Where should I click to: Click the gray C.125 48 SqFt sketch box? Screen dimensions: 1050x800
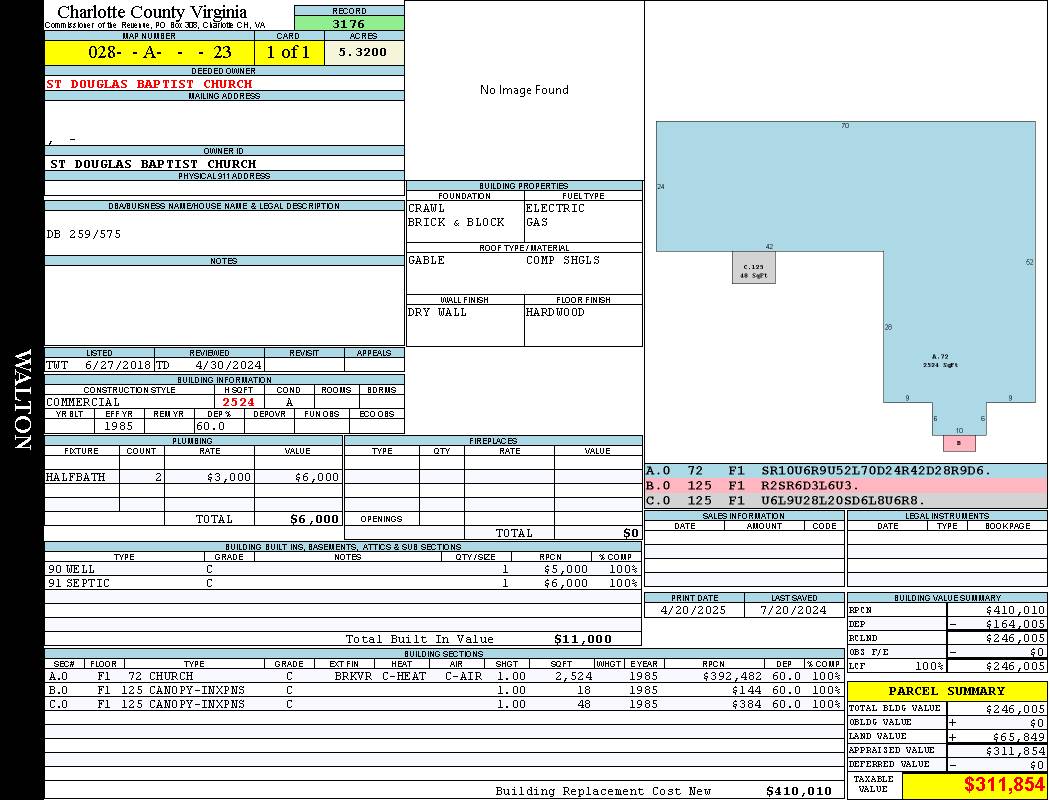tap(754, 268)
